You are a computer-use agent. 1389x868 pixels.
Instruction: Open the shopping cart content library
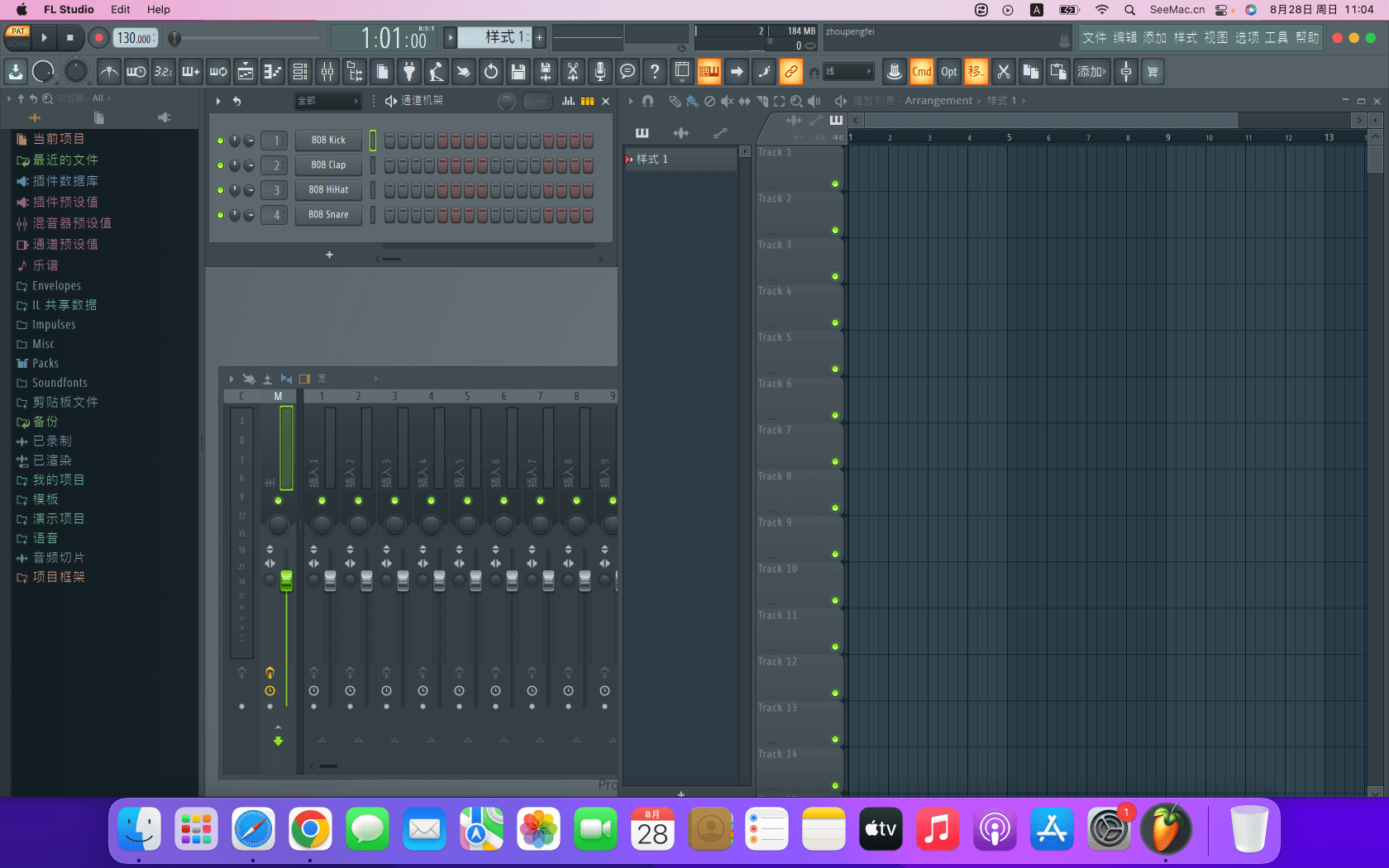pos(1152,72)
